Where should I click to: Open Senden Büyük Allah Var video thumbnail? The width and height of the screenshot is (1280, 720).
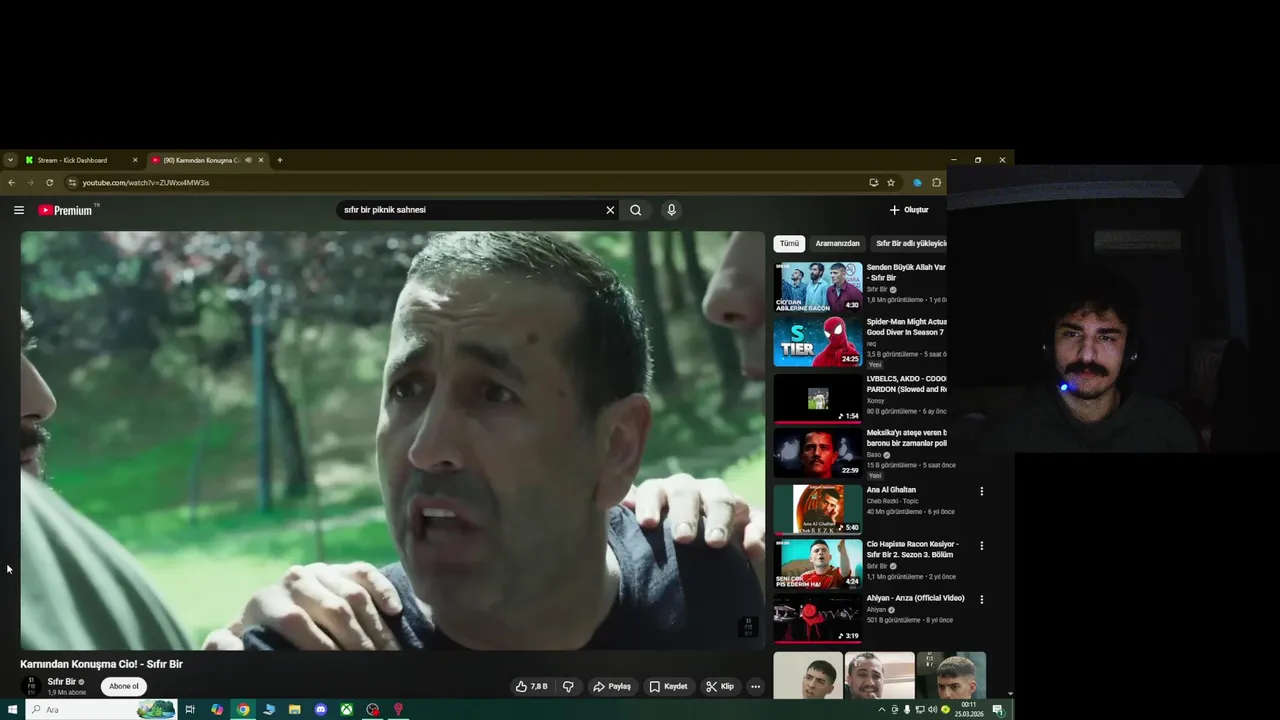click(818, 287)
